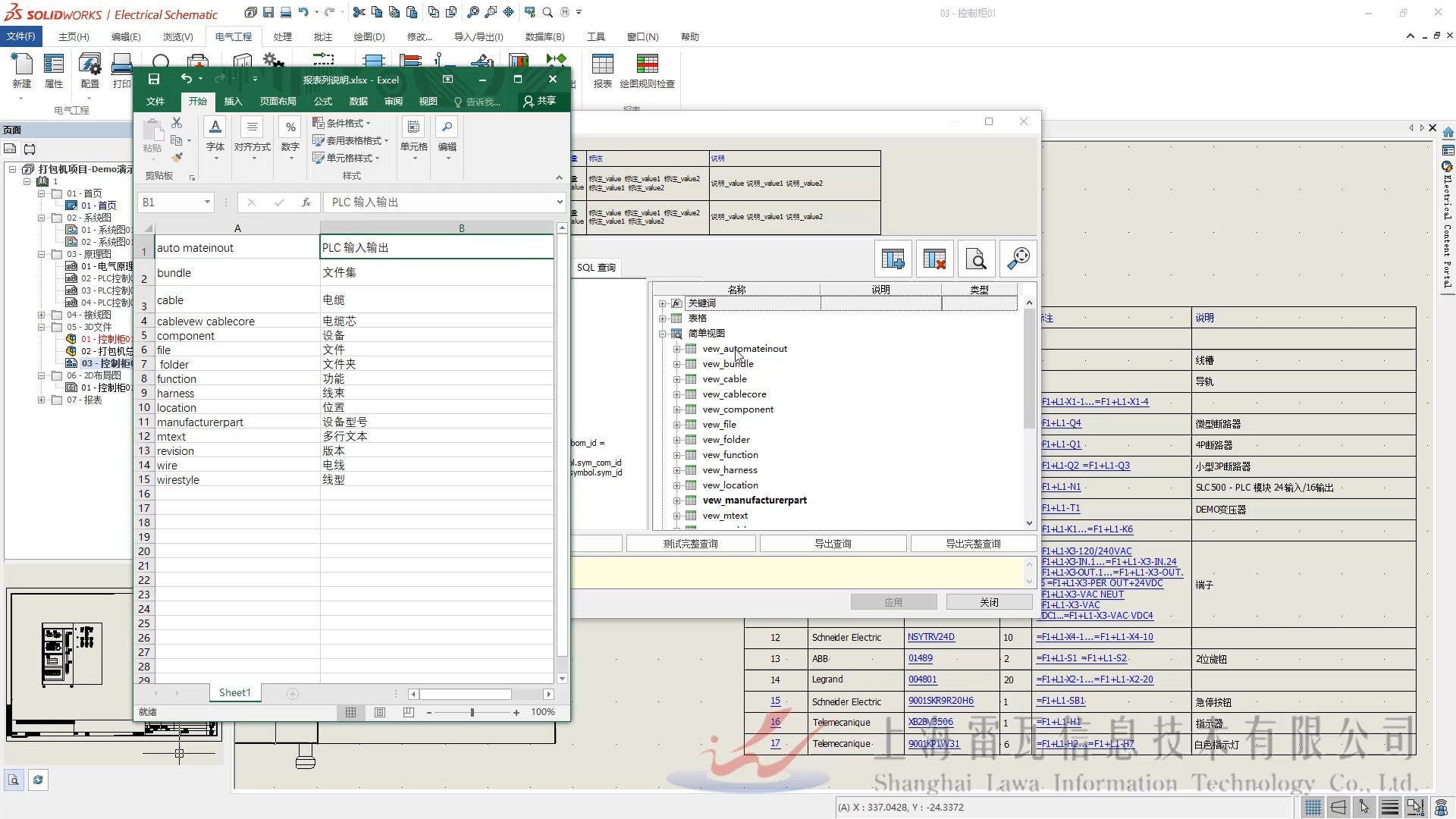Click the Excel zoom slider handle
This screenshot has width=1456, height=819.
pos(472,712)
